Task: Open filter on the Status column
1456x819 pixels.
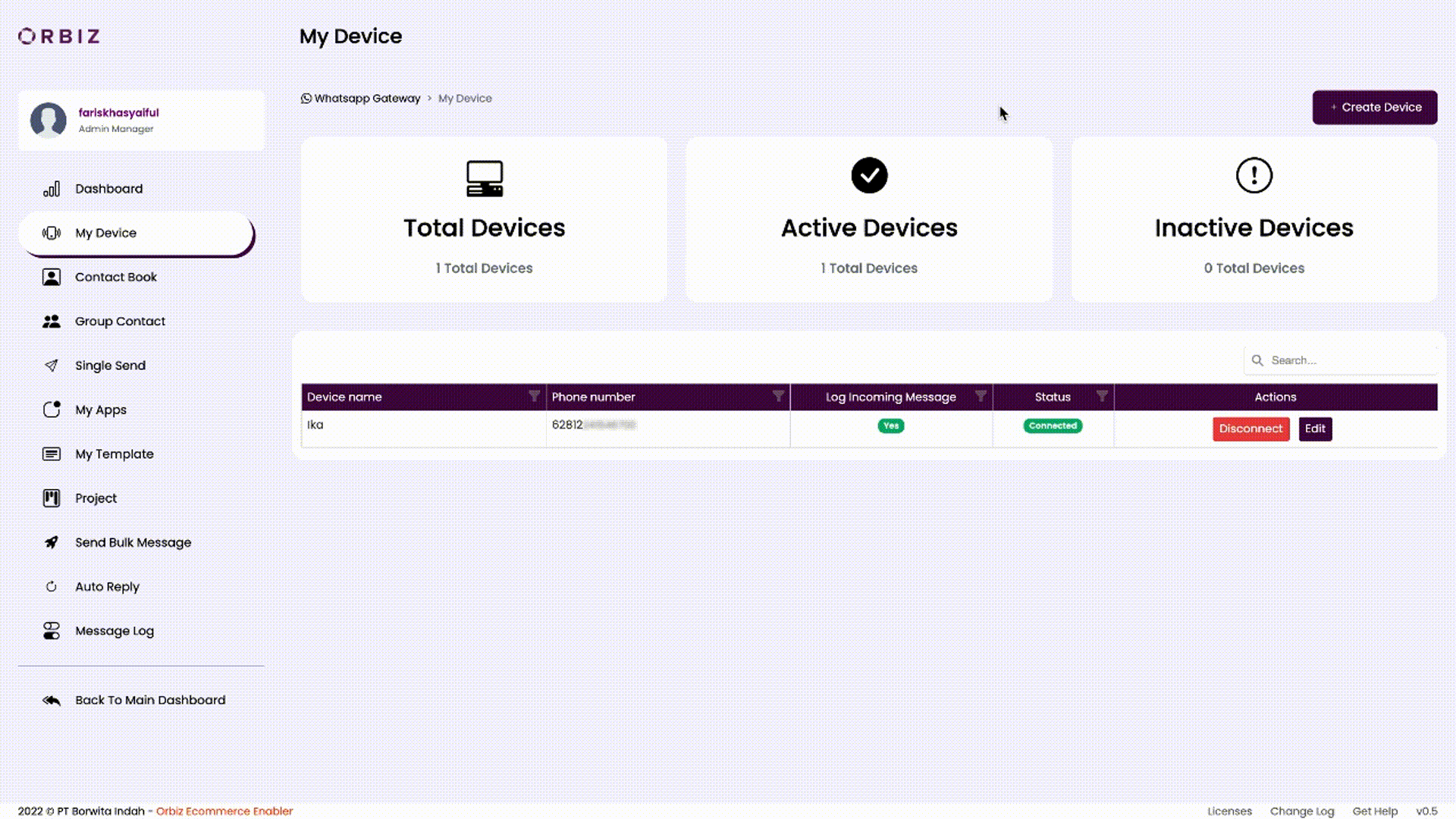Action: tap(1103, 396)
